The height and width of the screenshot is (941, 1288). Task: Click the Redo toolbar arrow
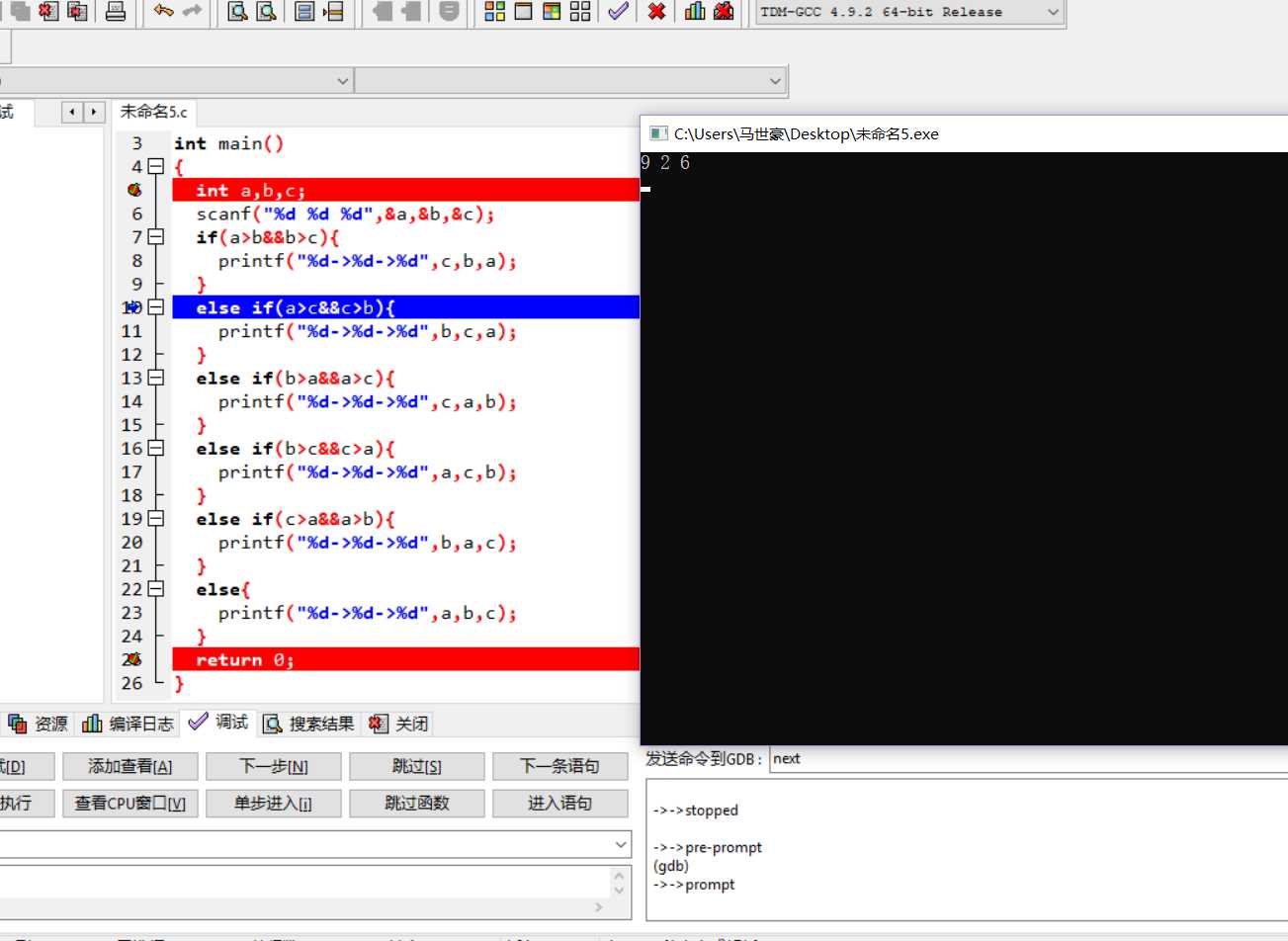(x=193, y=11)
